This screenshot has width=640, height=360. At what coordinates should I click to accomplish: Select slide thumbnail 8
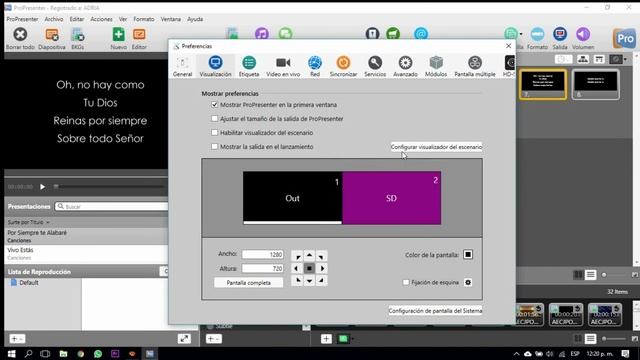coord(596,84)
